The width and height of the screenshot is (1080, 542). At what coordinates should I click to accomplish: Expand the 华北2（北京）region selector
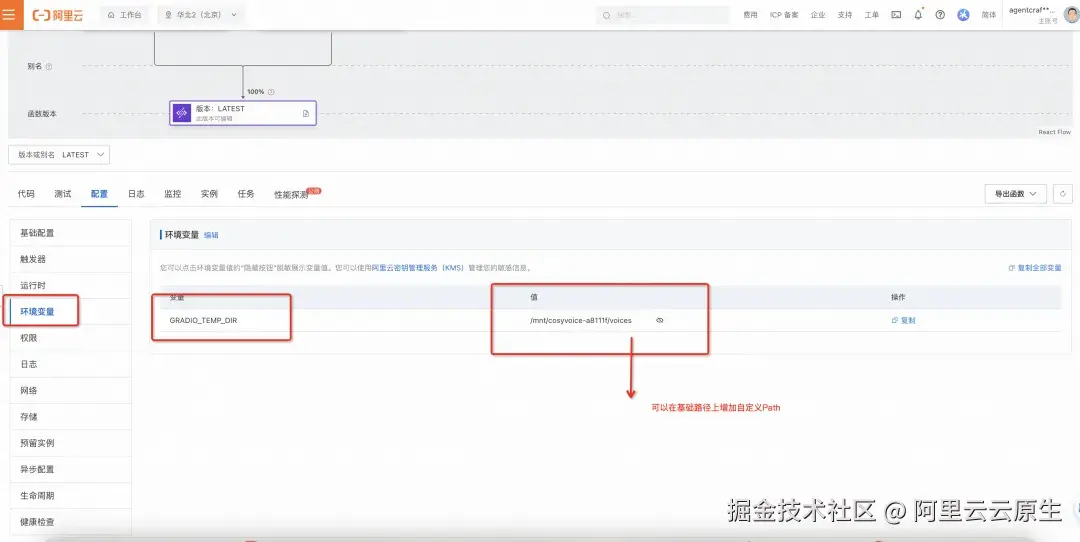[200, 14]
